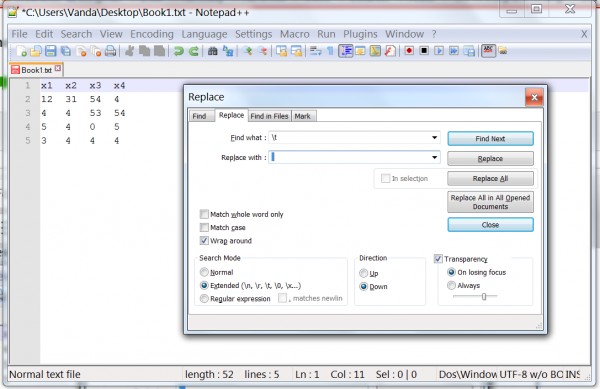Open the Find what dropdown arrow
This screenshot has width=600, height=389.
[434, 138]
